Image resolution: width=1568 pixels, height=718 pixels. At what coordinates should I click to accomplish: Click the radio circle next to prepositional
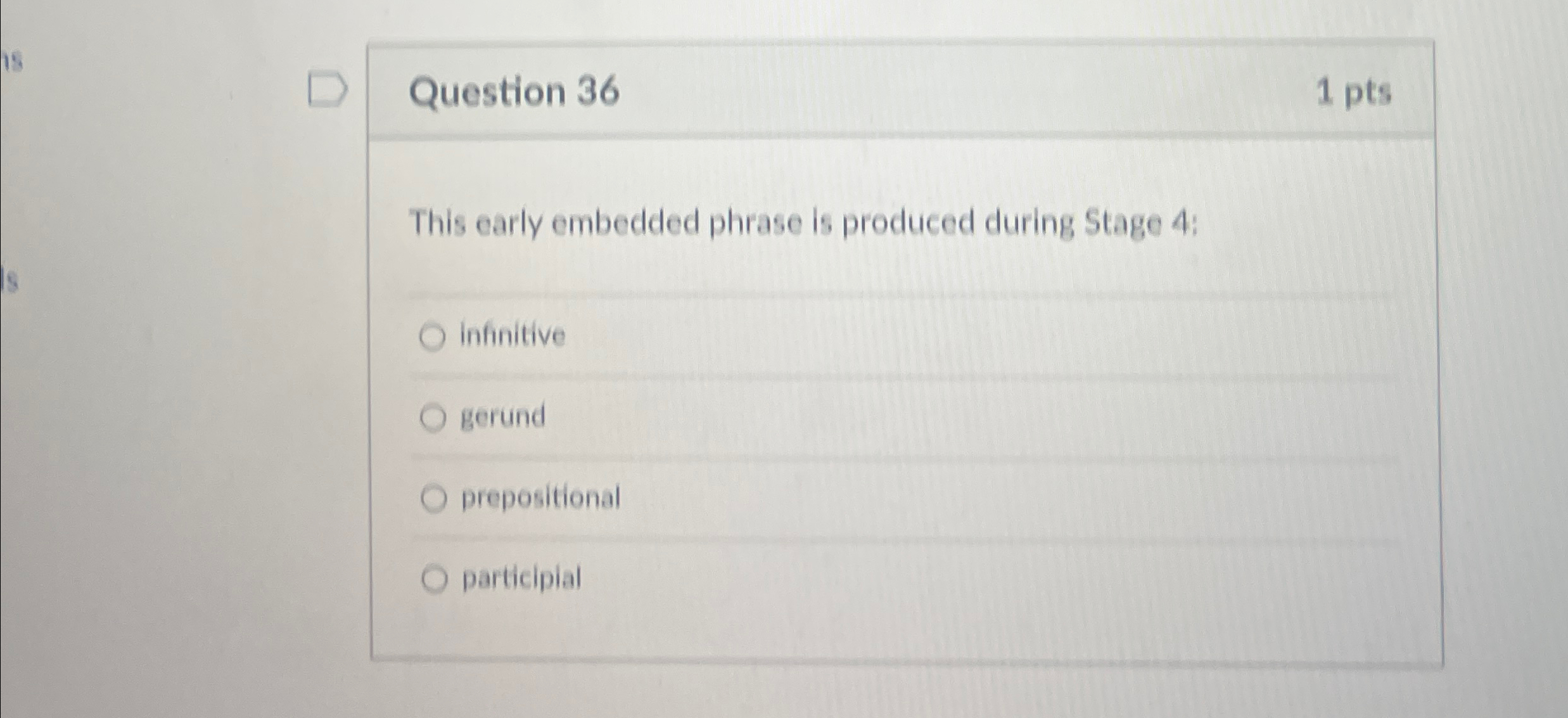point(435,499)
